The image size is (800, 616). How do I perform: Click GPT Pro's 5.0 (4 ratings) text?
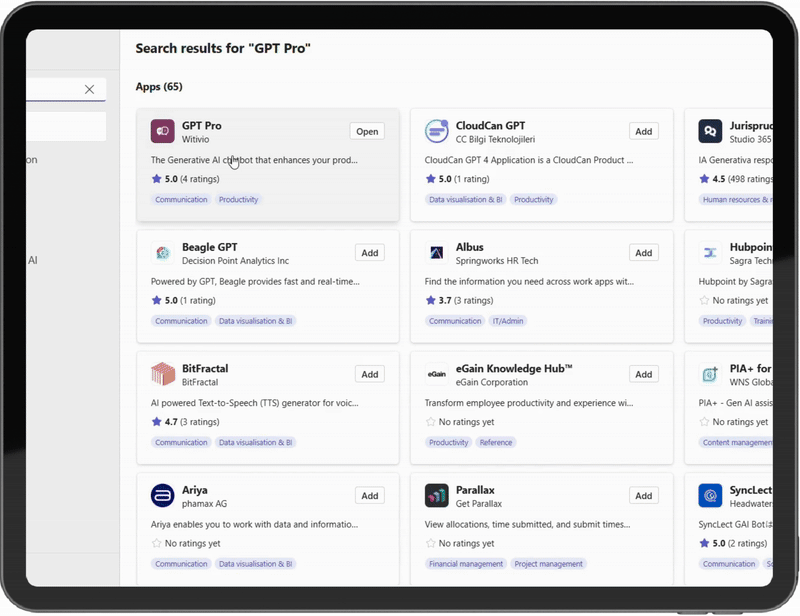192,179
